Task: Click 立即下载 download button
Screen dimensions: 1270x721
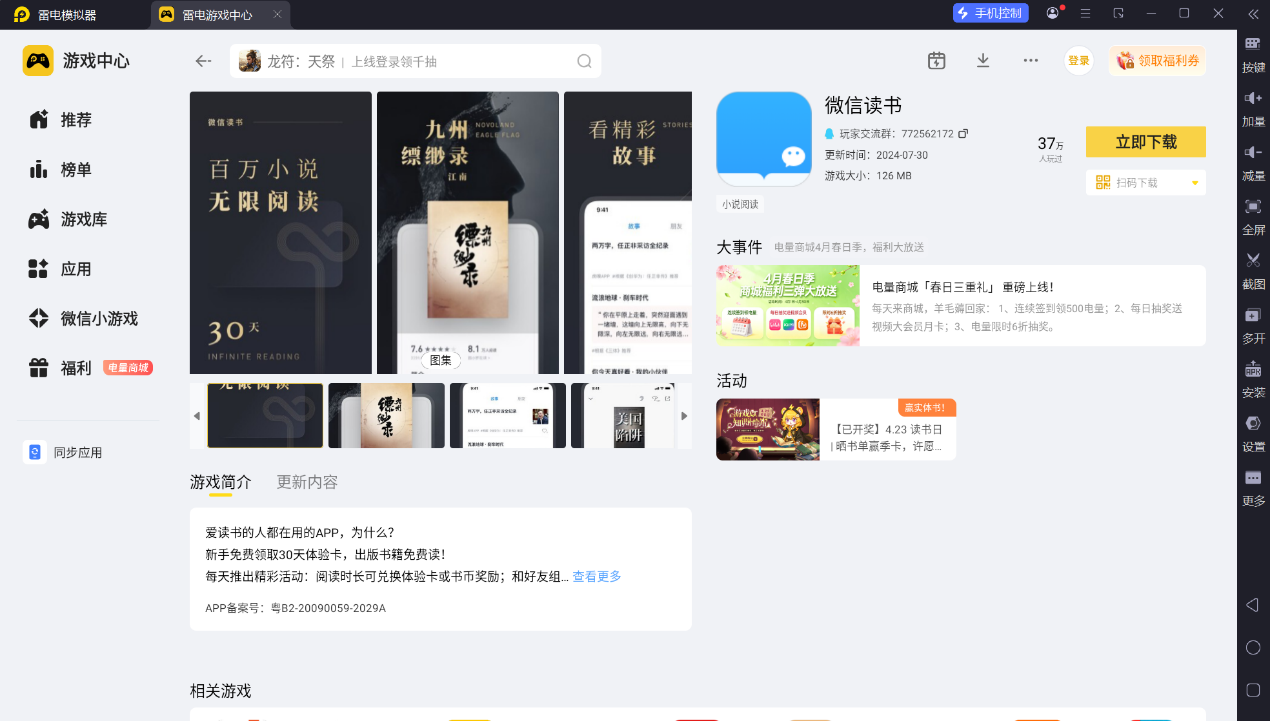Action: click(1146, 142)
